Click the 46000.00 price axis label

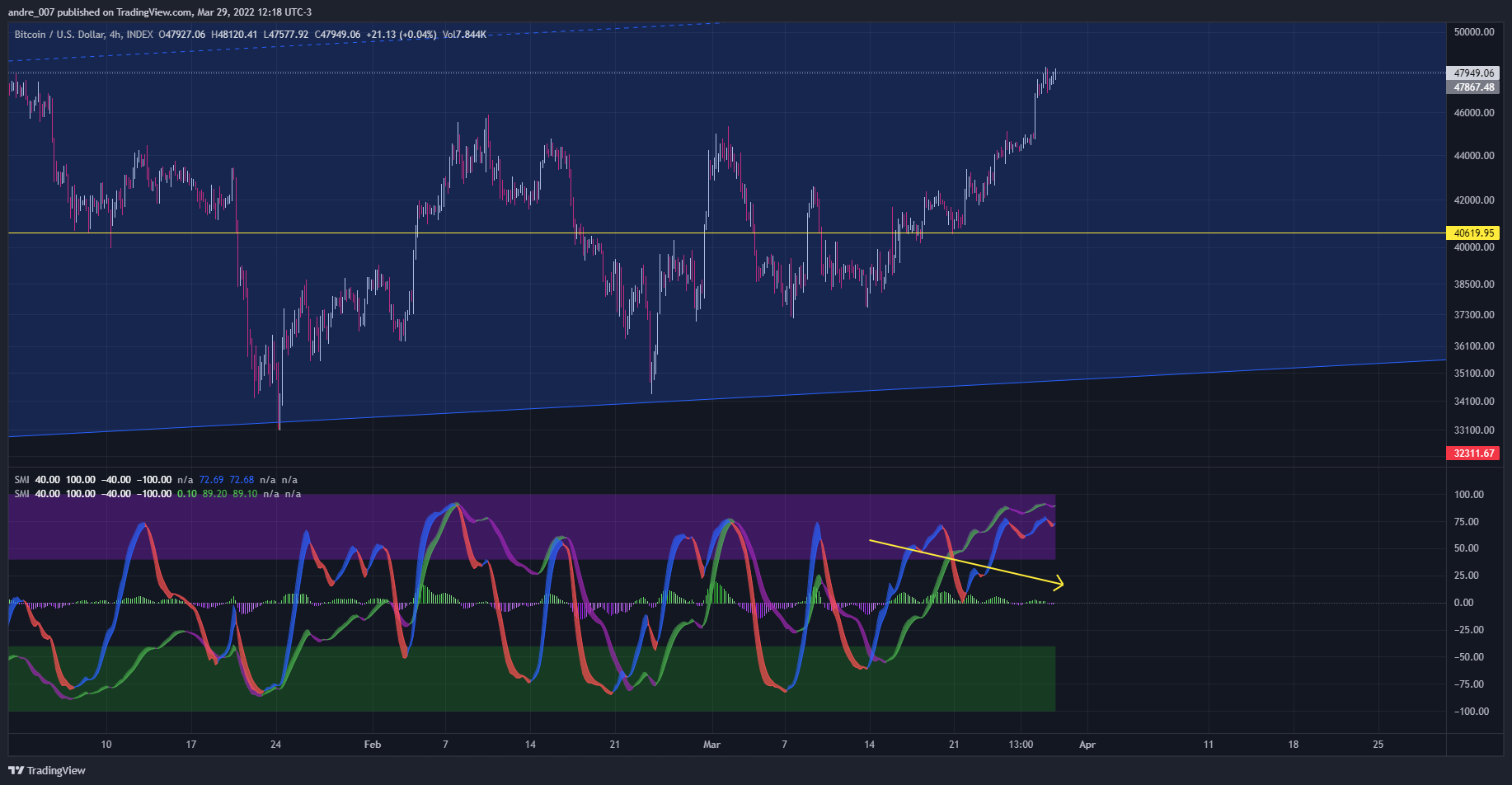point(1474,113)
